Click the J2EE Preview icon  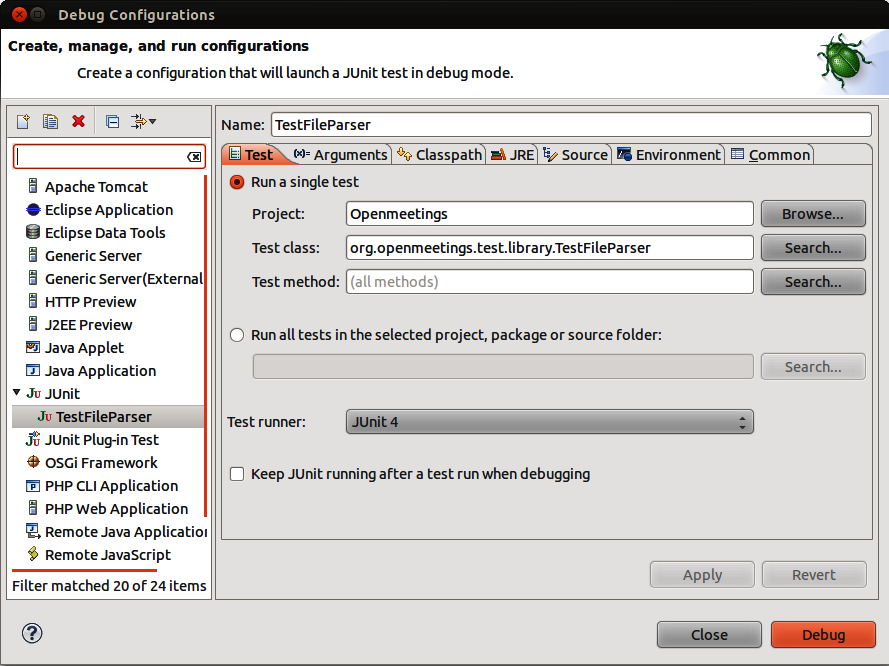tap(33, 324)
